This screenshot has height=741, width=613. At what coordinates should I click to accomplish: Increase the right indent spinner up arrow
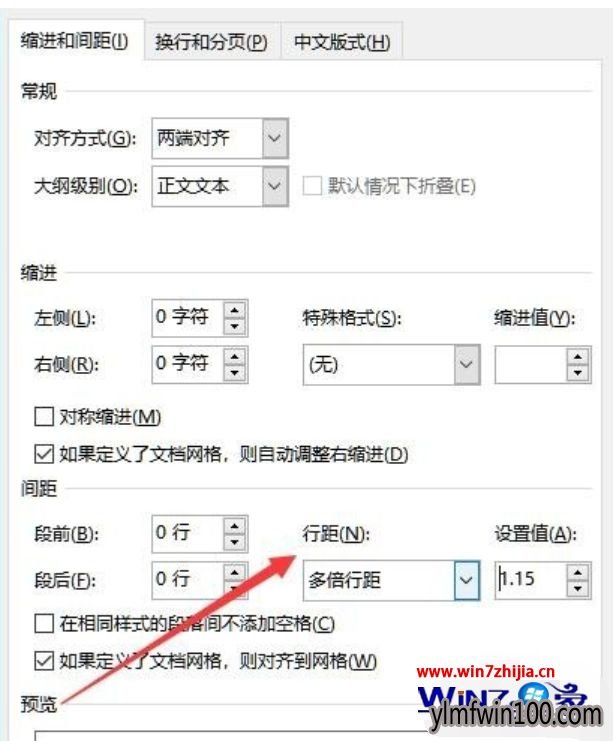235,356
